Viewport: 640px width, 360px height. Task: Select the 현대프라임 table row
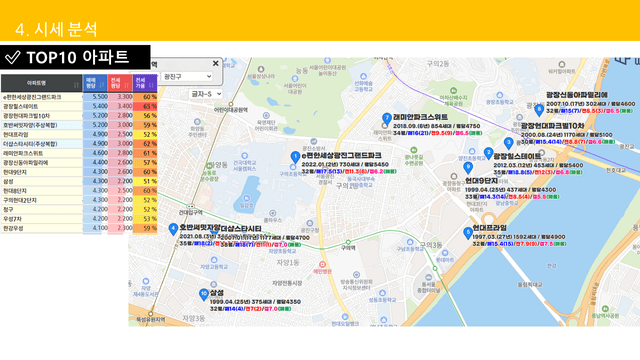tap(79, 134)
